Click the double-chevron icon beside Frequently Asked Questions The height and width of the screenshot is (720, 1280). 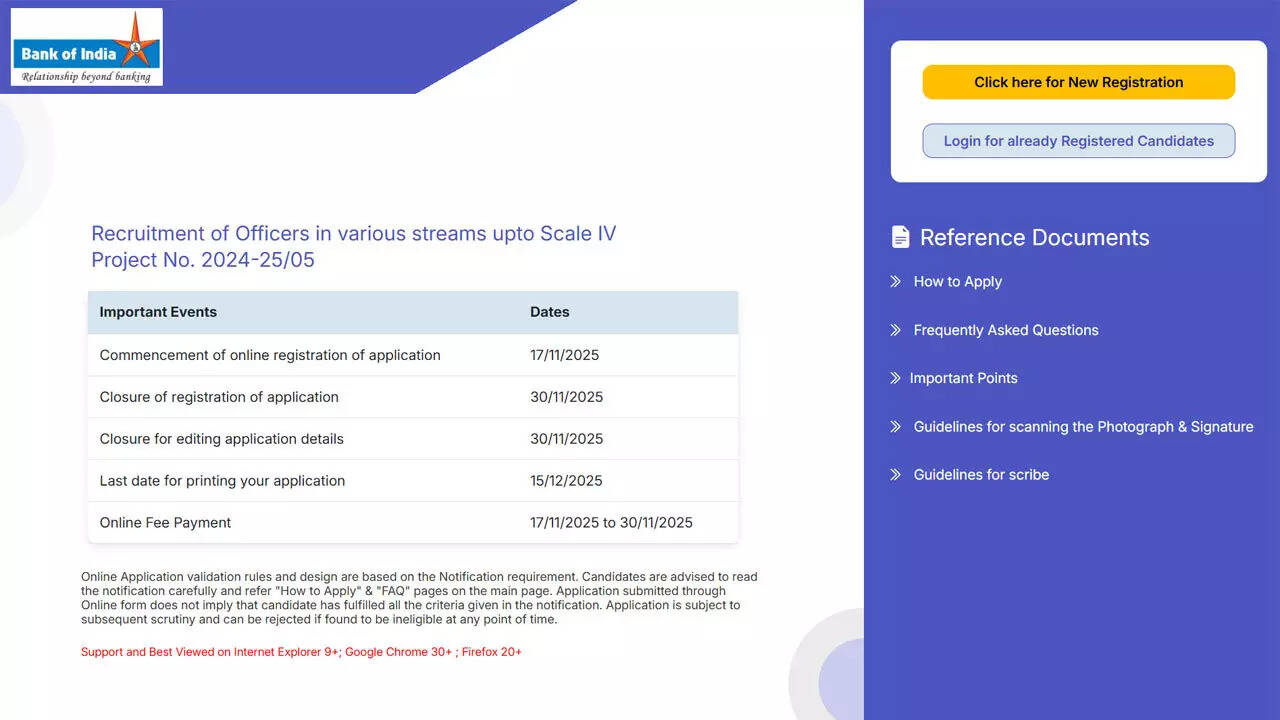tap(895, 330)
